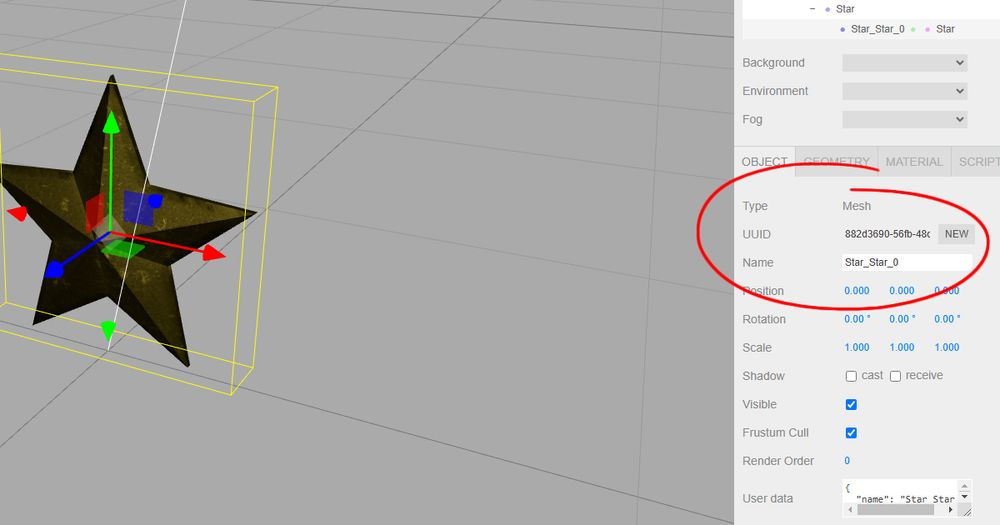Collapse the Star node in the outliner
1000x525 pixels.
click(812, 9)
